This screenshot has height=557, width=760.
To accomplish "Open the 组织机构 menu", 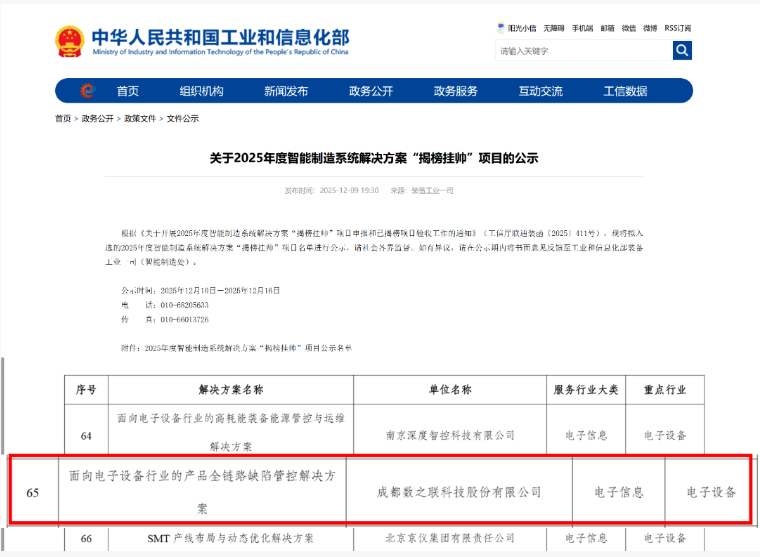I will [201, 91].
